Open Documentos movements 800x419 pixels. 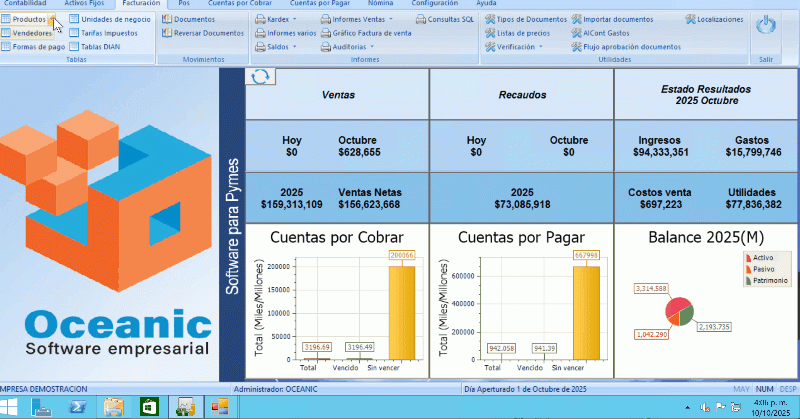tap(188, 19)
